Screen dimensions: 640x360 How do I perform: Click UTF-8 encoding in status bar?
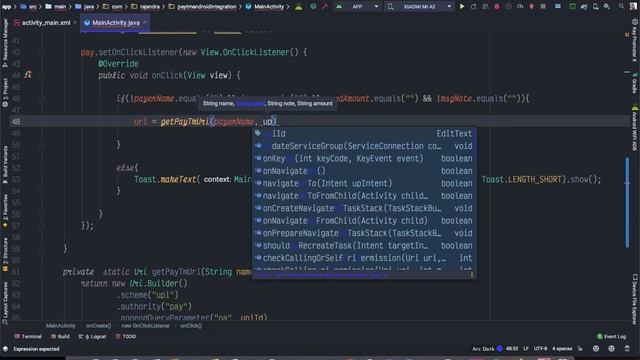(540, 349)
